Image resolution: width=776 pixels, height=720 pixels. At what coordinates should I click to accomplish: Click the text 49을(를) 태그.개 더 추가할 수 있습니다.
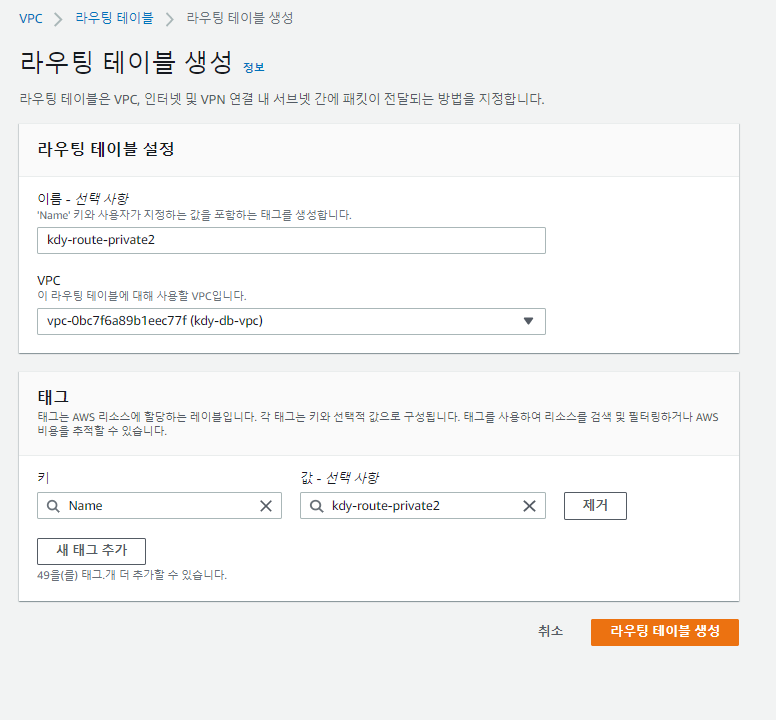pos(132,575)
